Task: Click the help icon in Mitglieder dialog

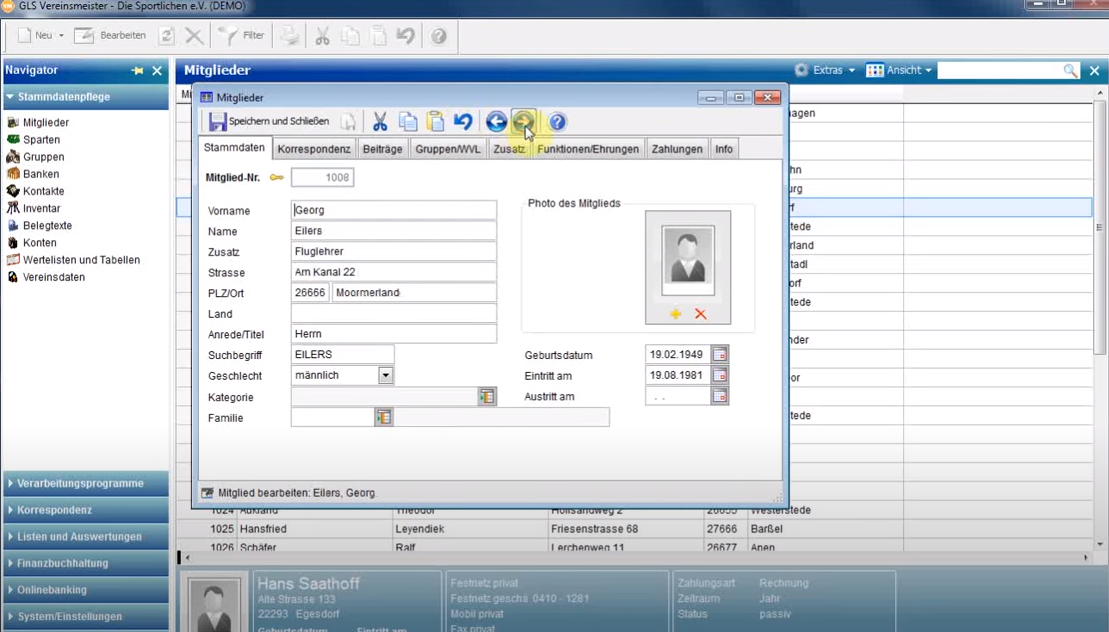Action: (557, 122)
